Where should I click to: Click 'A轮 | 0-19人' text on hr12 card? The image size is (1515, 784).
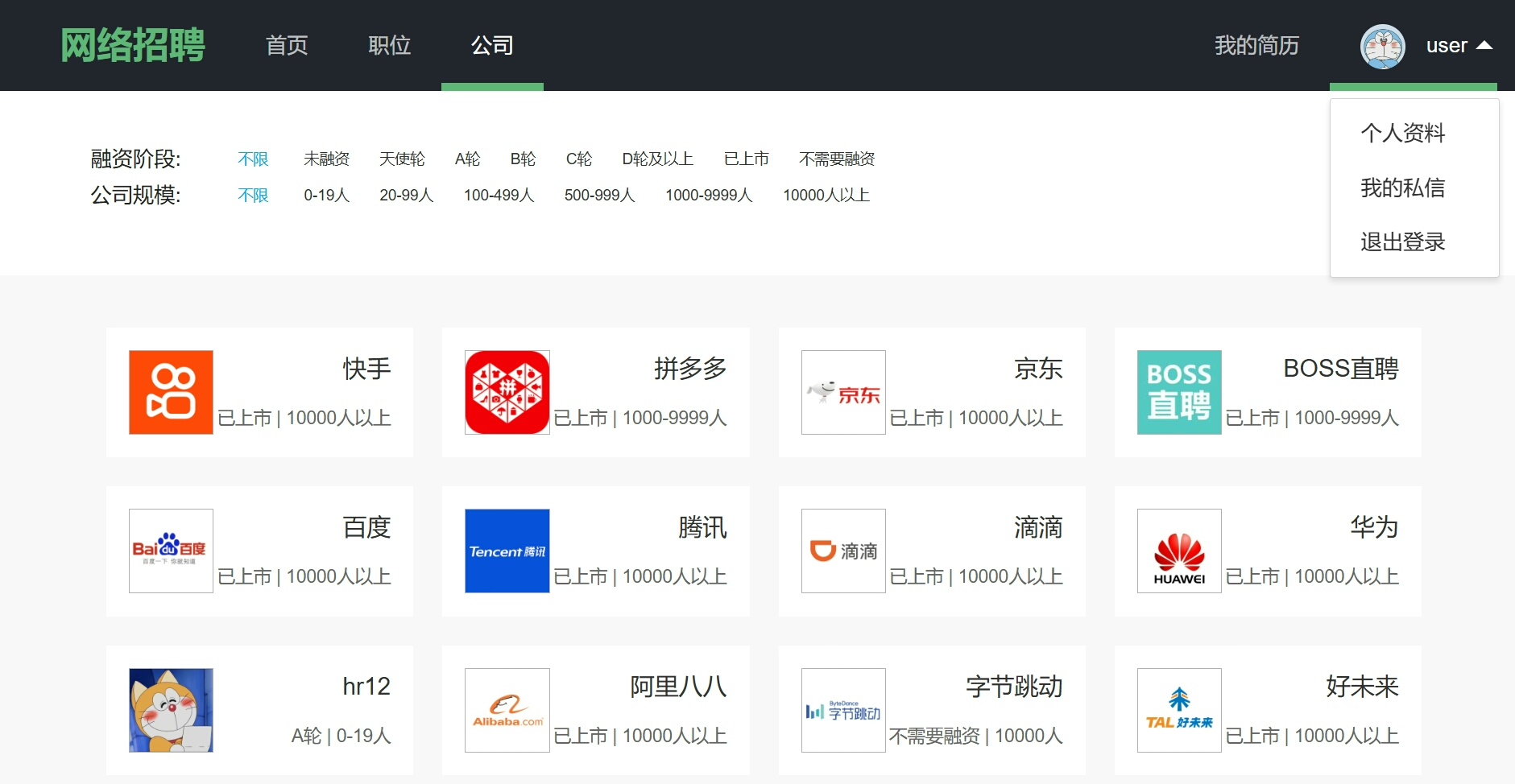click(341, 736)
